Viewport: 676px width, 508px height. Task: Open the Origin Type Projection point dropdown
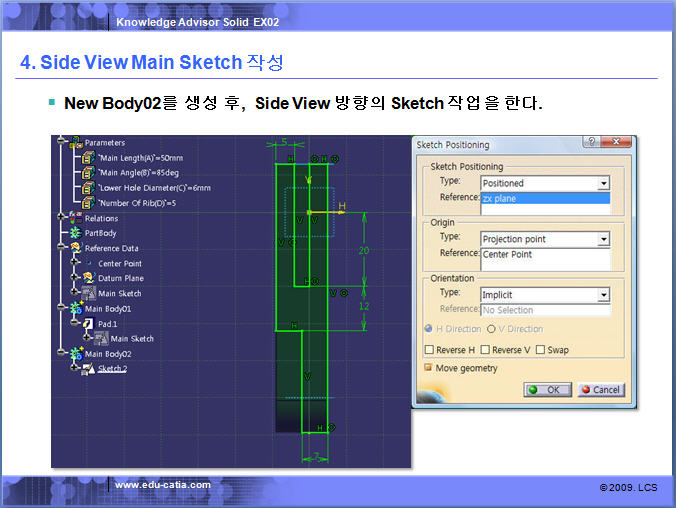(603, 240)
